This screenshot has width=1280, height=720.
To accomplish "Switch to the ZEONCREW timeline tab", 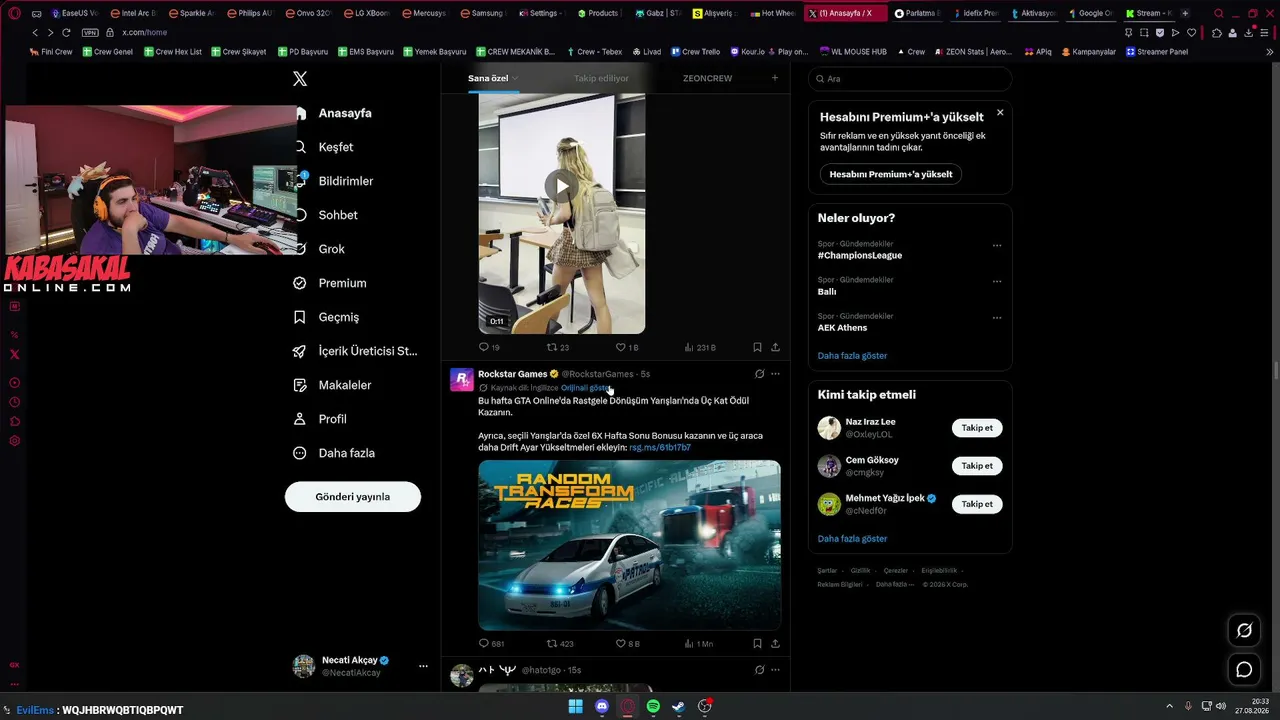I will (707, 78).
